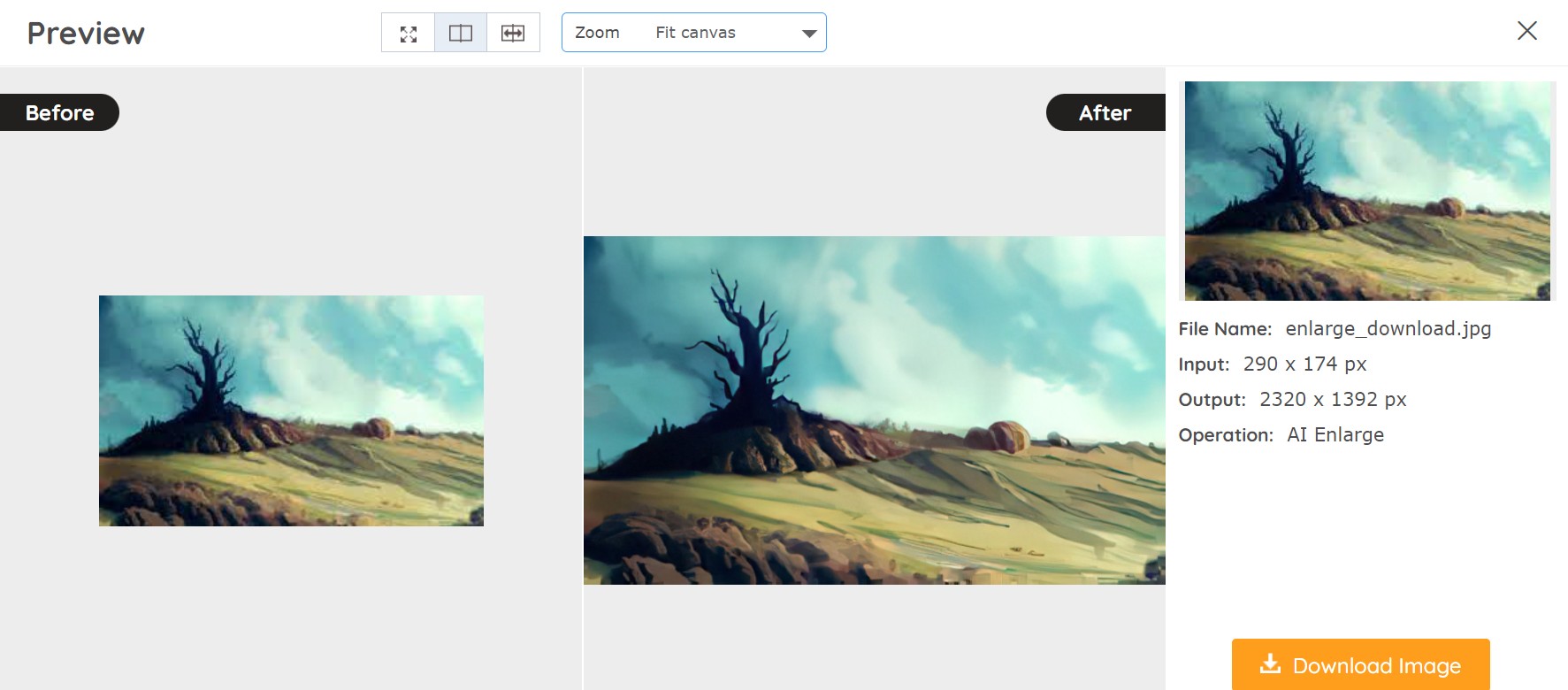Click the file name enlarge_download.jpg

1388,329
